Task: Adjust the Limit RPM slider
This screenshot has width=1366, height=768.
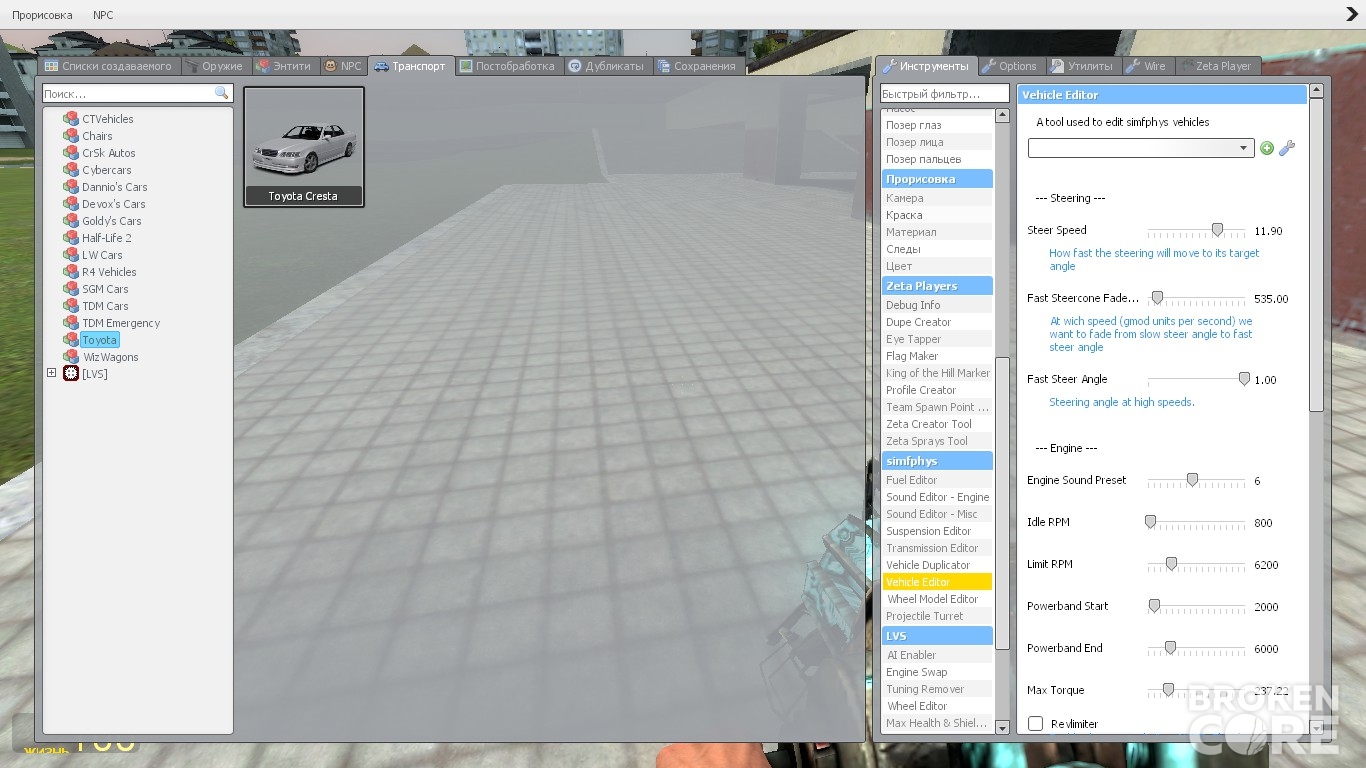Action: pyautogui.click(x=1171, y=564)
